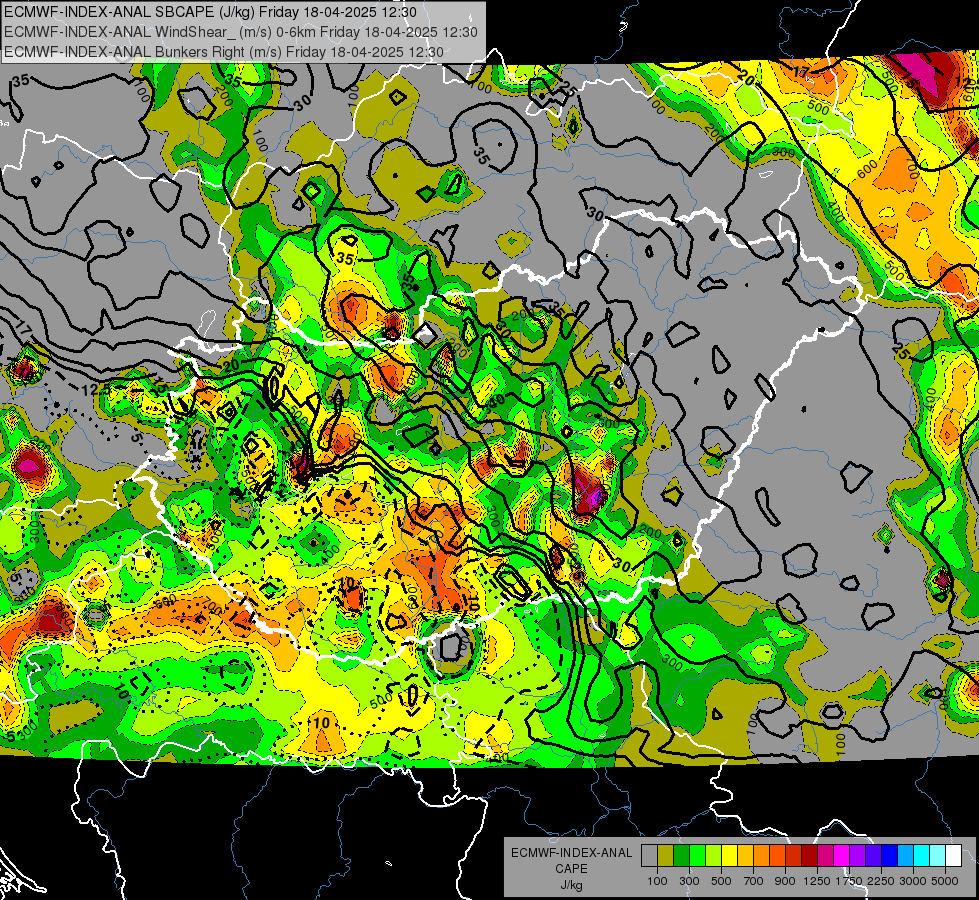
Task: Click the CAPE label in the legend
Action: point(571,868)
